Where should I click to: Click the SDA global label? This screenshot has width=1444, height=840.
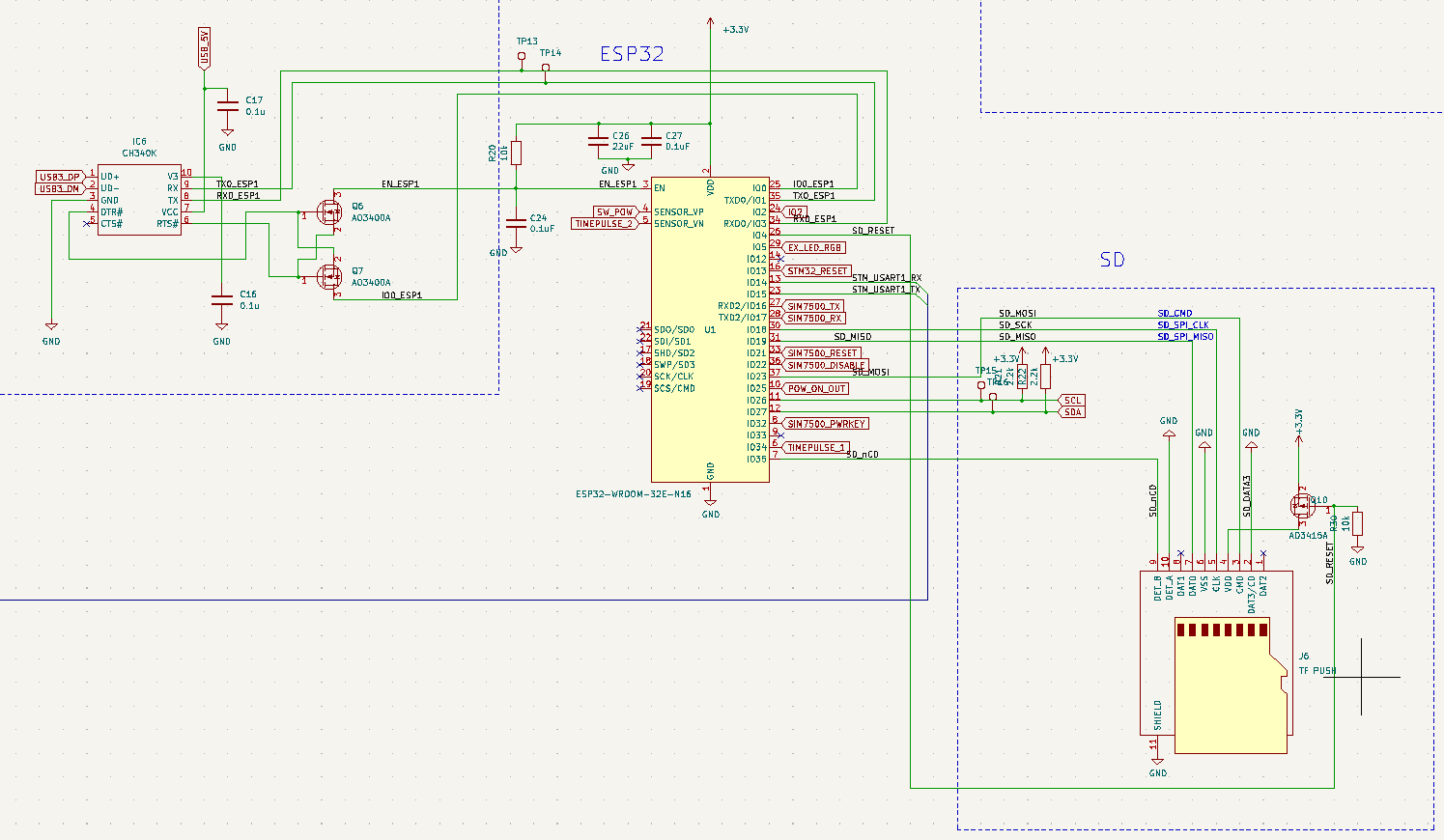1071,412
